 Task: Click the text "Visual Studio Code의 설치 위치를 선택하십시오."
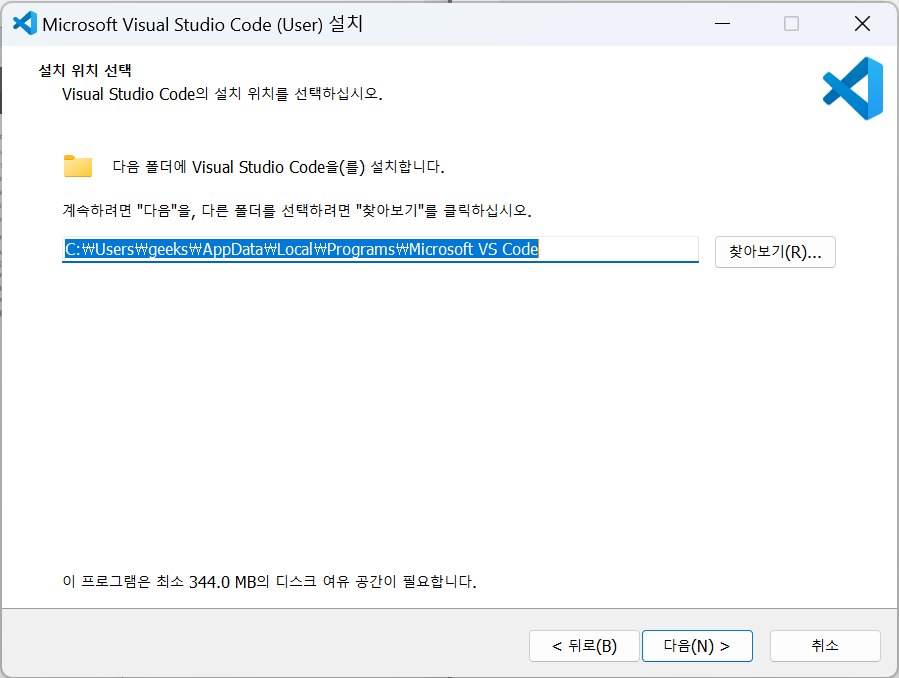point(222,93)
